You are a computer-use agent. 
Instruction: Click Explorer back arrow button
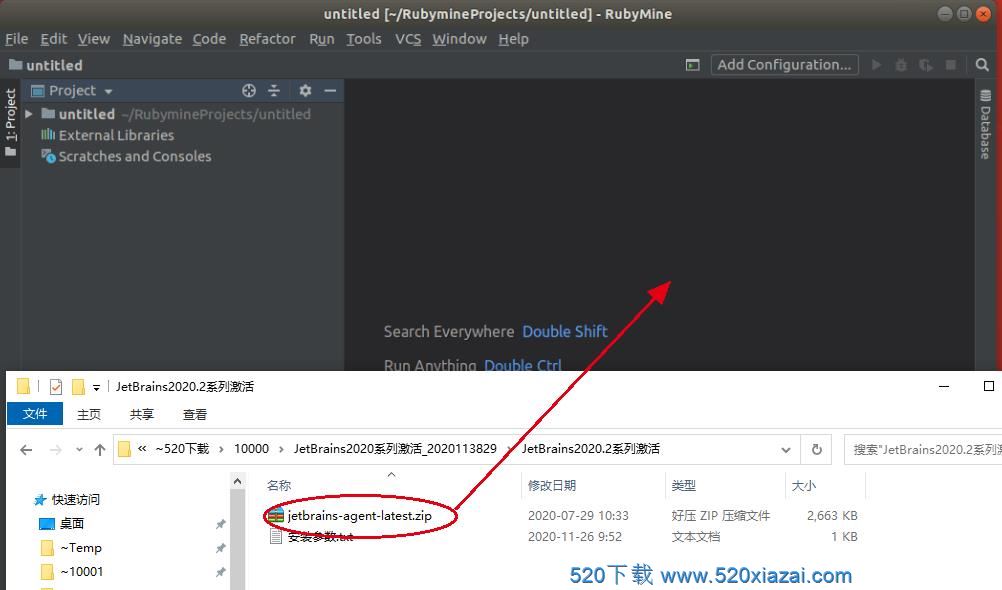[x=26, y=449]
